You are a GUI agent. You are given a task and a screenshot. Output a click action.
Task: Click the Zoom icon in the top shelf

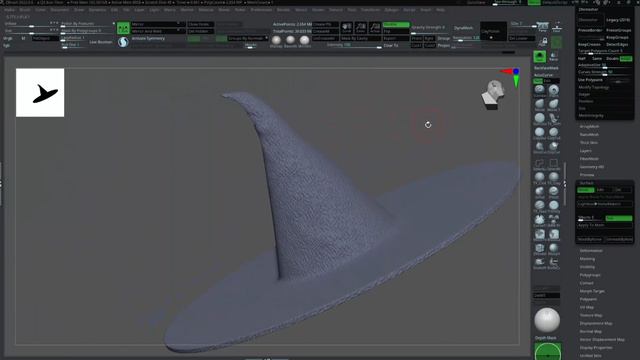(x=361, y=28)
